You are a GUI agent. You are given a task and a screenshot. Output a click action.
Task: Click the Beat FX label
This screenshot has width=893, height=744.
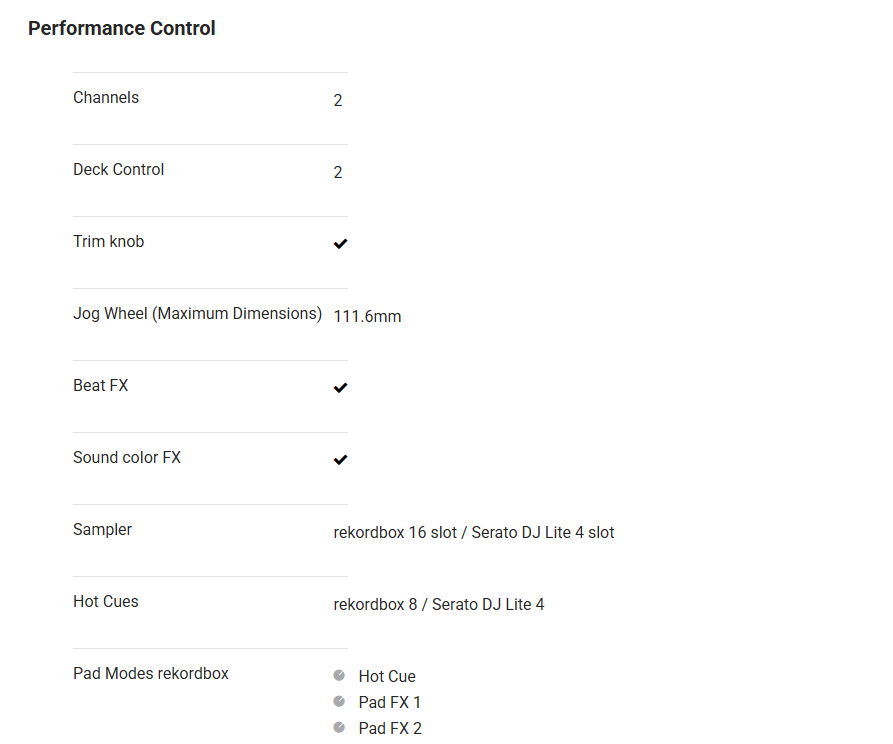pos(100,386)
